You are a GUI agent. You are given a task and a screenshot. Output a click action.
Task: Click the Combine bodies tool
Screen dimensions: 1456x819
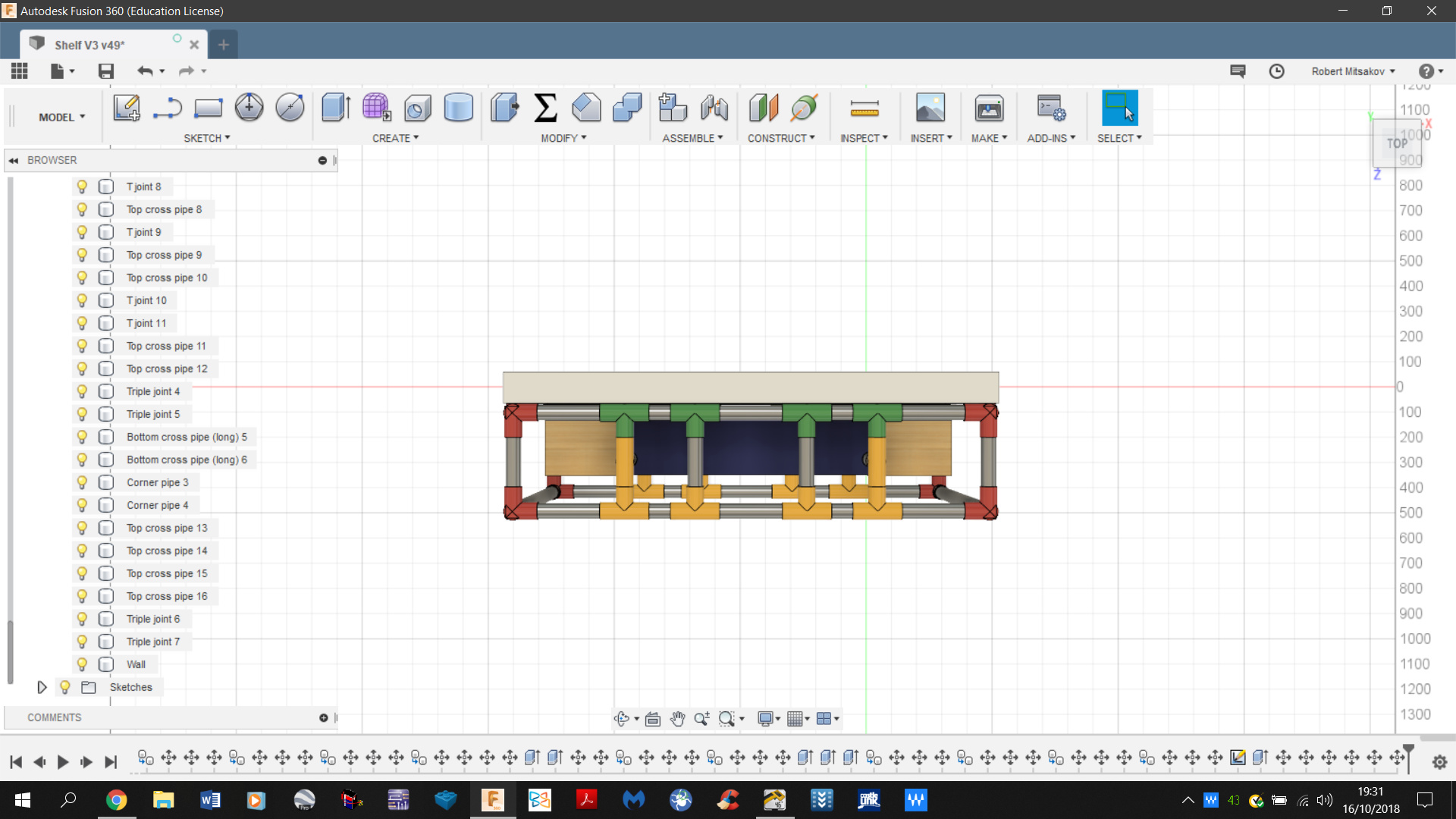point(627,108)
